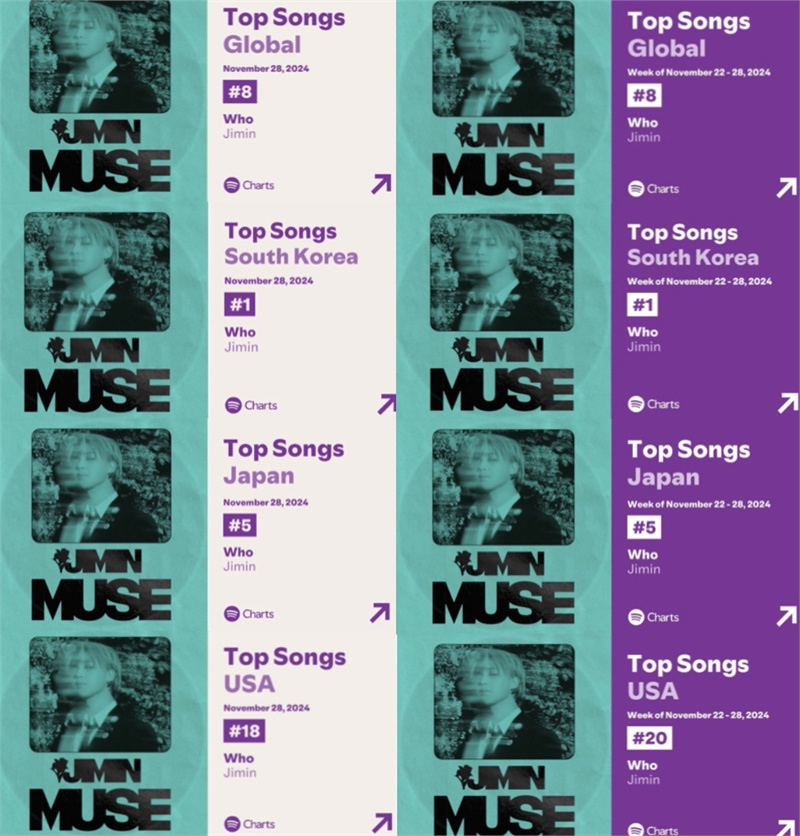Select the #20 rank badge on the weekly USA card
This screenshot has width=800, height=836.
(x=649, y=738)
